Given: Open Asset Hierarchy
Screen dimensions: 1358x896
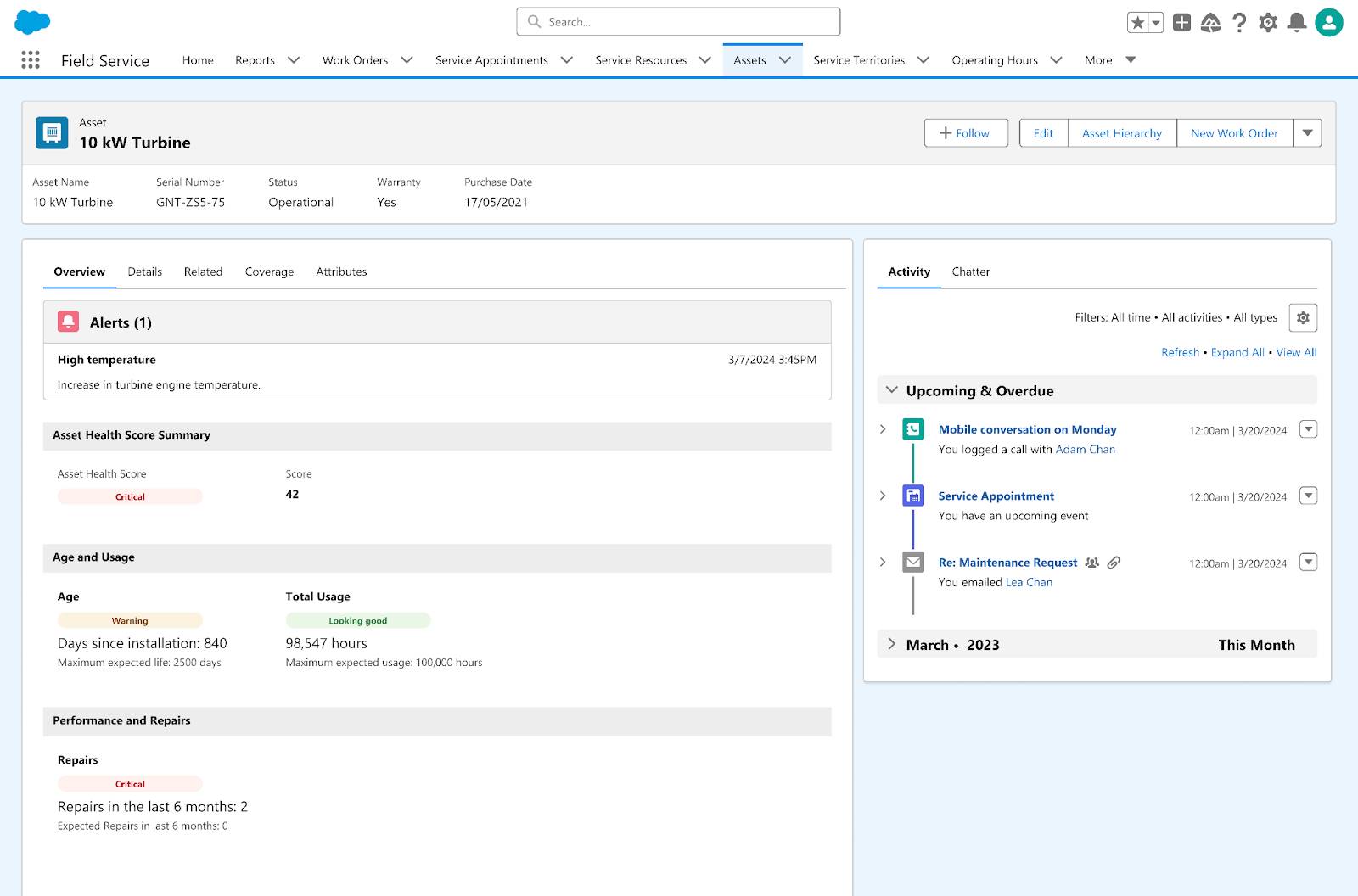Looking at the screenshot, I should 1122,133.
